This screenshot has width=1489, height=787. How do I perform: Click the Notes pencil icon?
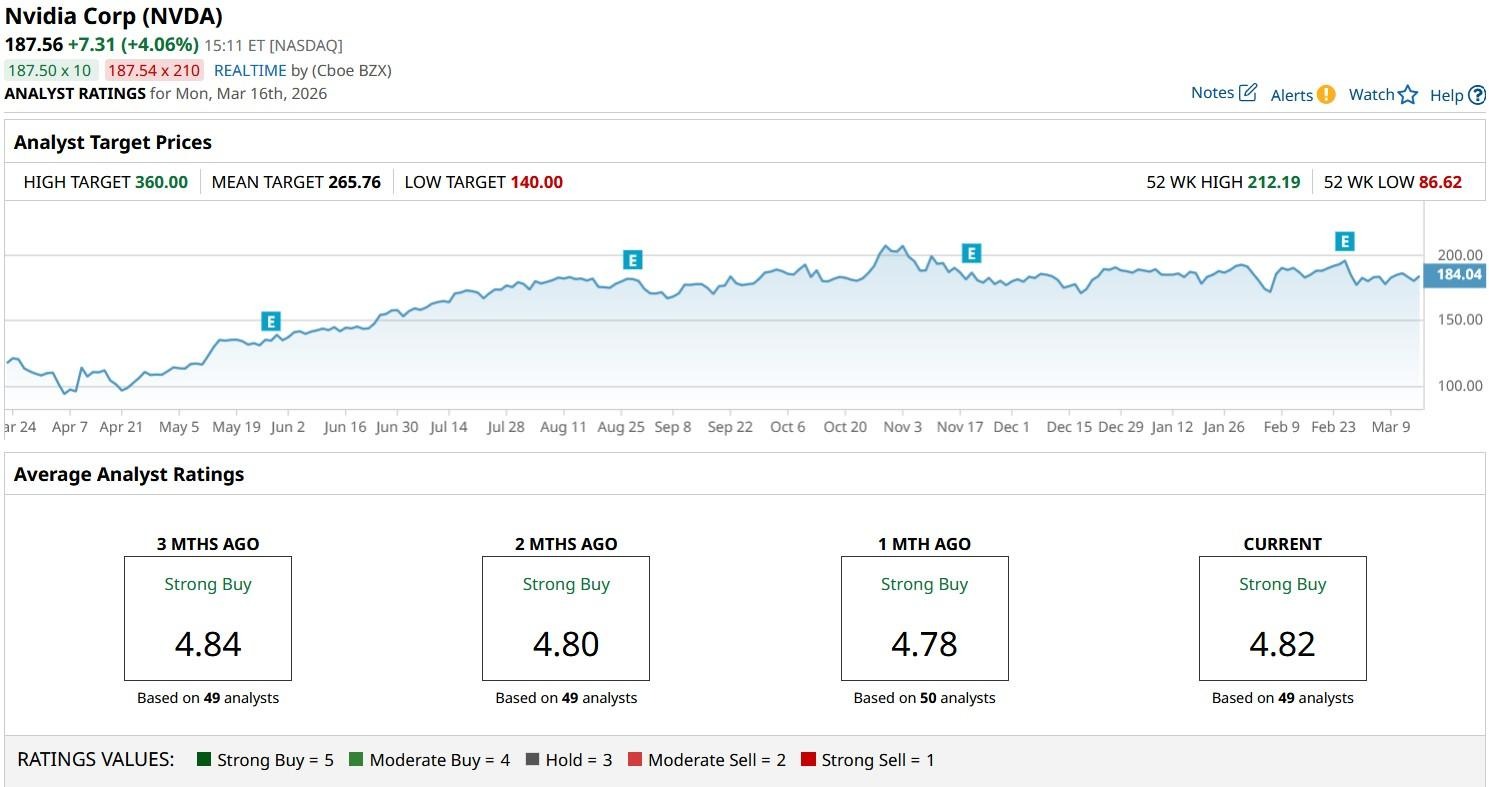(1247, 93)
